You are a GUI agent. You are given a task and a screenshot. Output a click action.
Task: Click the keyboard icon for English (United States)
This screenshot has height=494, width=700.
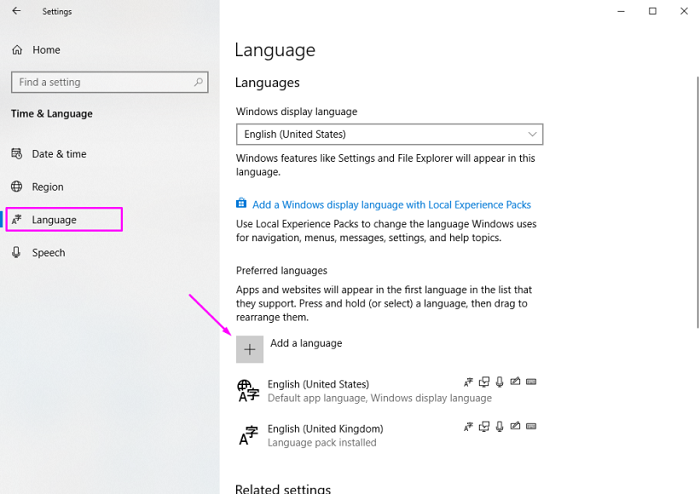coord(531,382)
